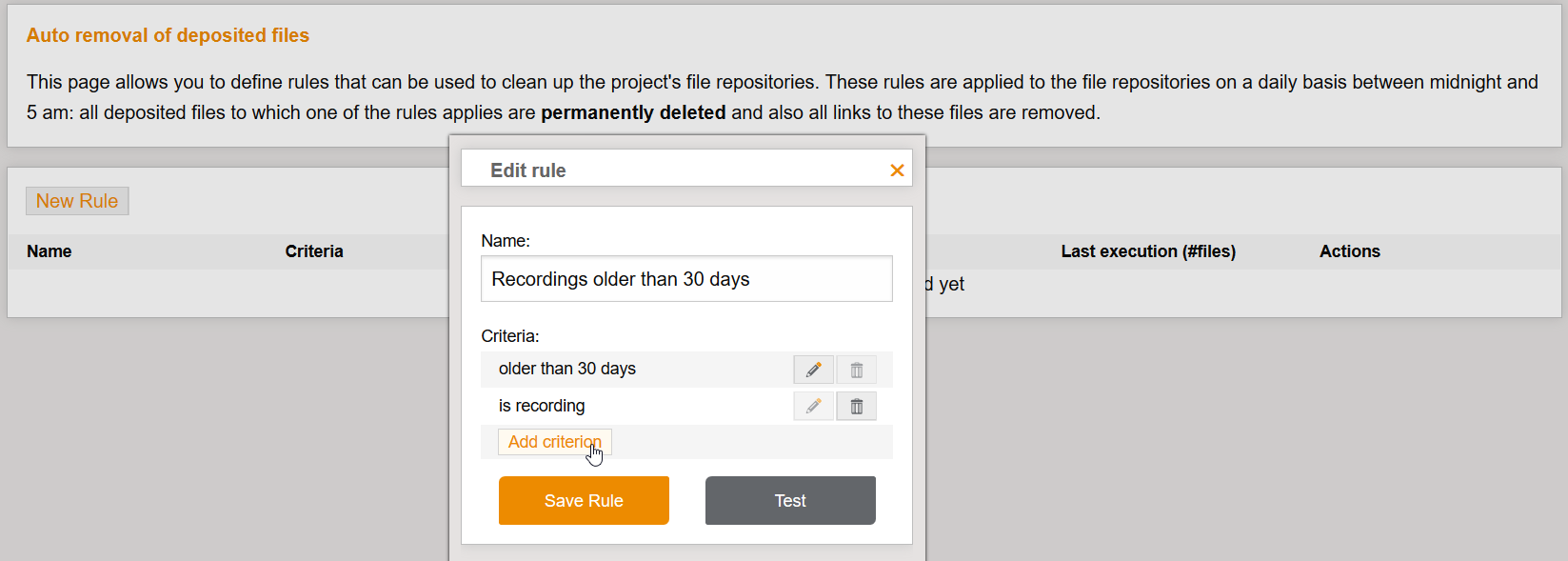Add a new criterion to the rule

click(554, 441)
